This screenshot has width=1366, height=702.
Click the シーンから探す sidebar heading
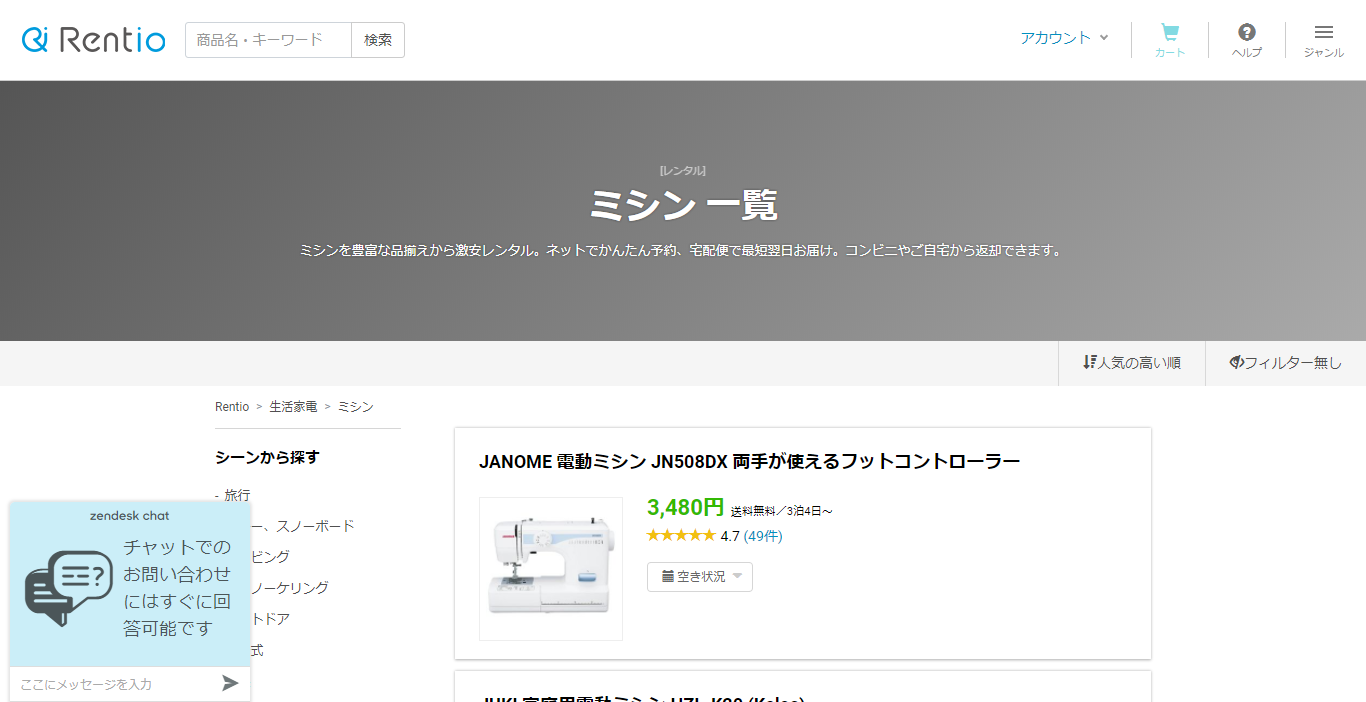(267, 457)
